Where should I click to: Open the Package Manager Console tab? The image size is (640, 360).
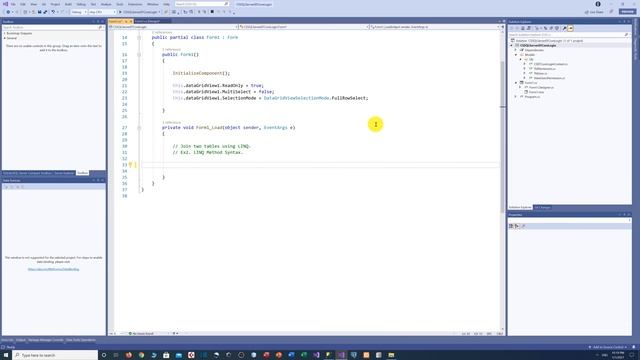(x=46, y=340)
